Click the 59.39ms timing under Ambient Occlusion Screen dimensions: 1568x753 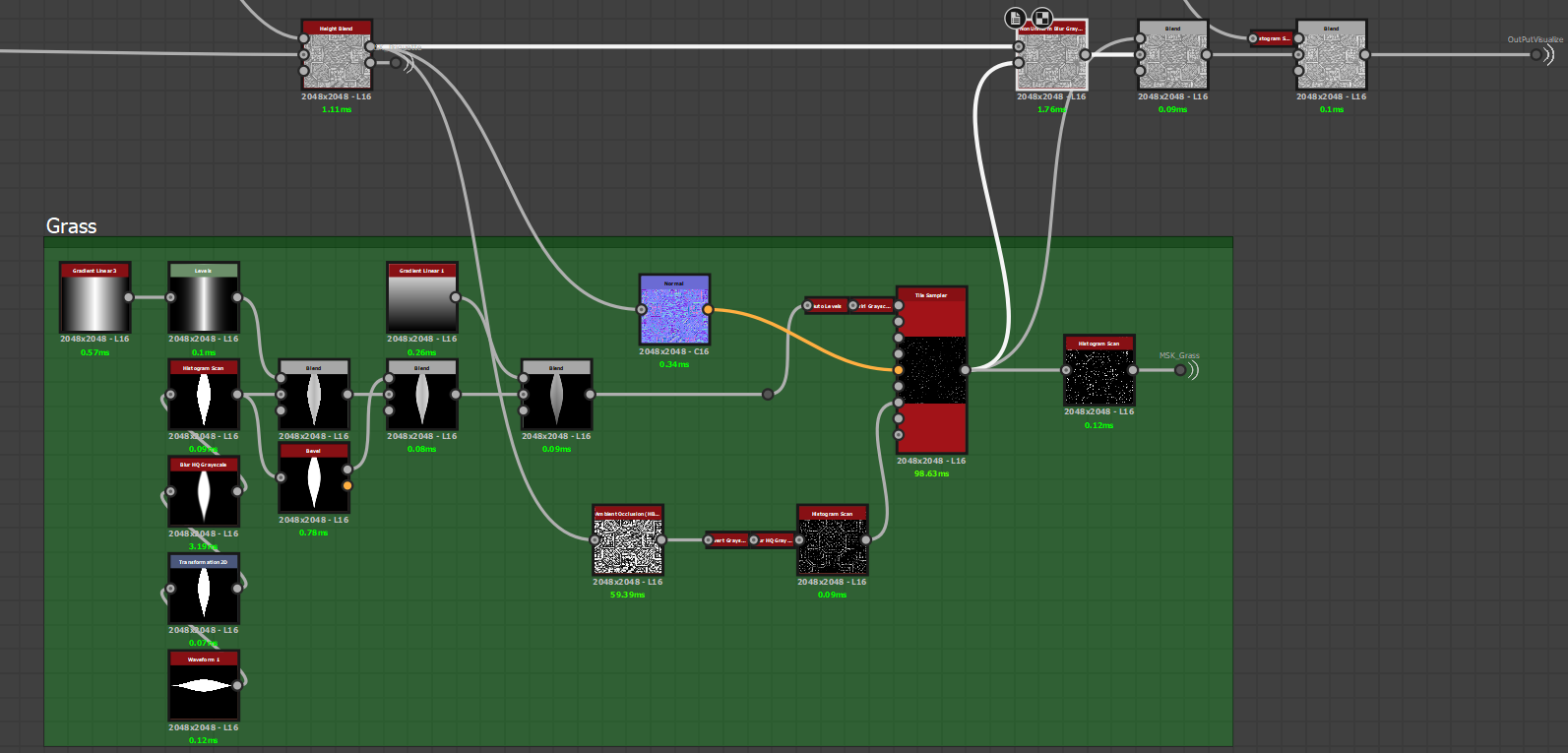pyautogui.click(x=628, y=595)
